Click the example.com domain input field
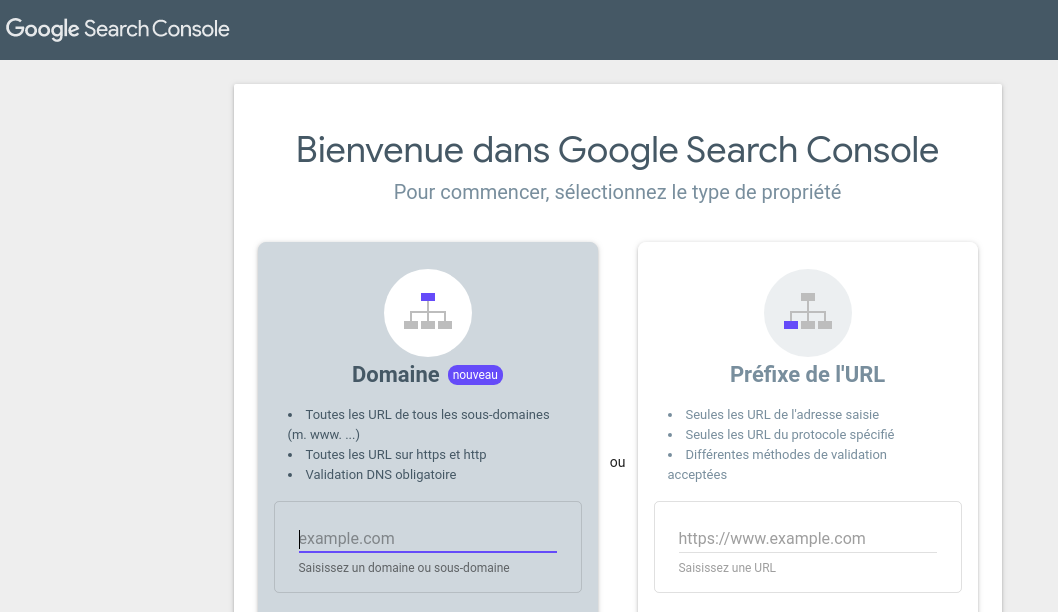 428,538
